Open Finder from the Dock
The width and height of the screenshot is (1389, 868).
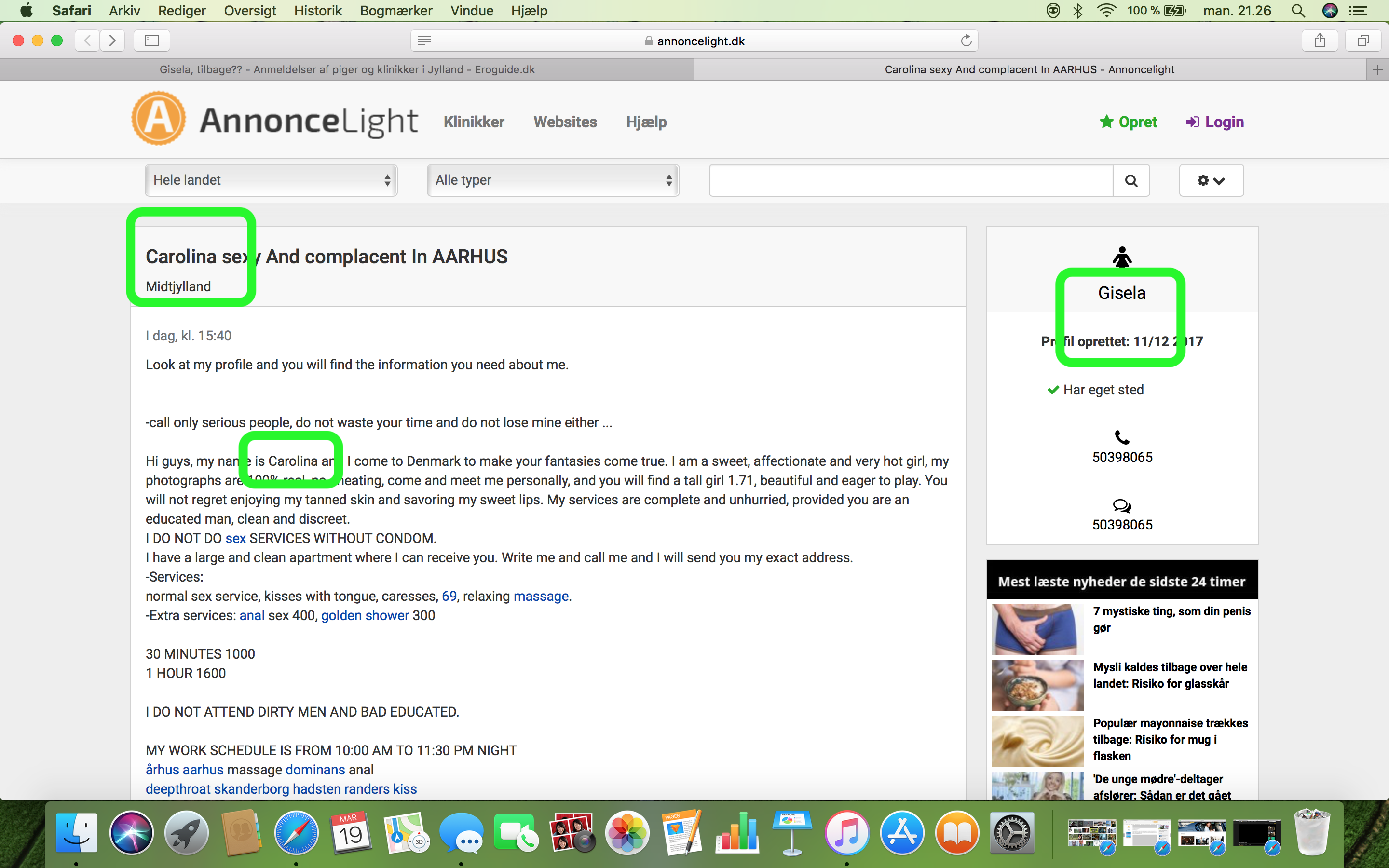pyautogui.click(x=76, y=832)
